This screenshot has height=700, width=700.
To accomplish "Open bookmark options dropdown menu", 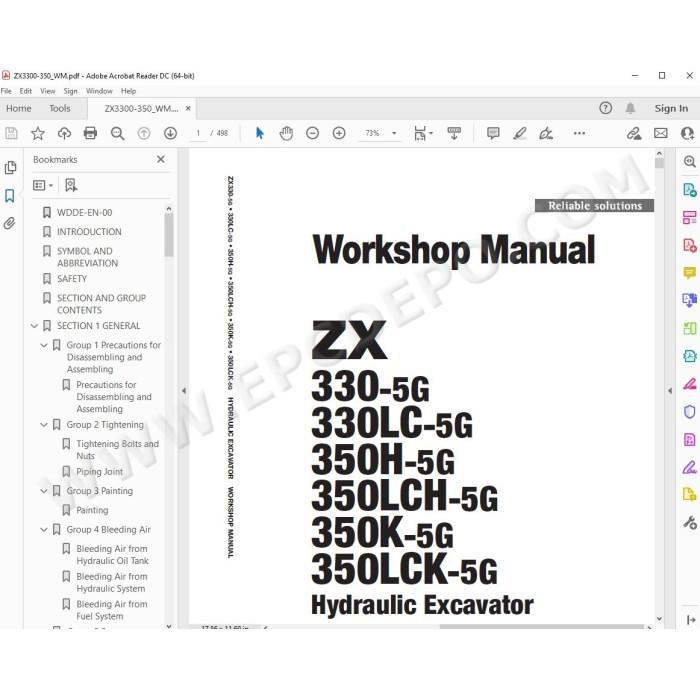I will pyautogui.click(x=43, y=185).
